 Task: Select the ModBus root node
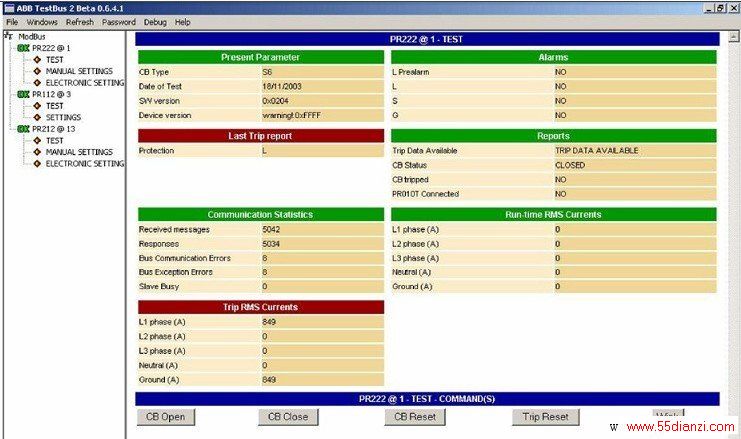(32, 36)
